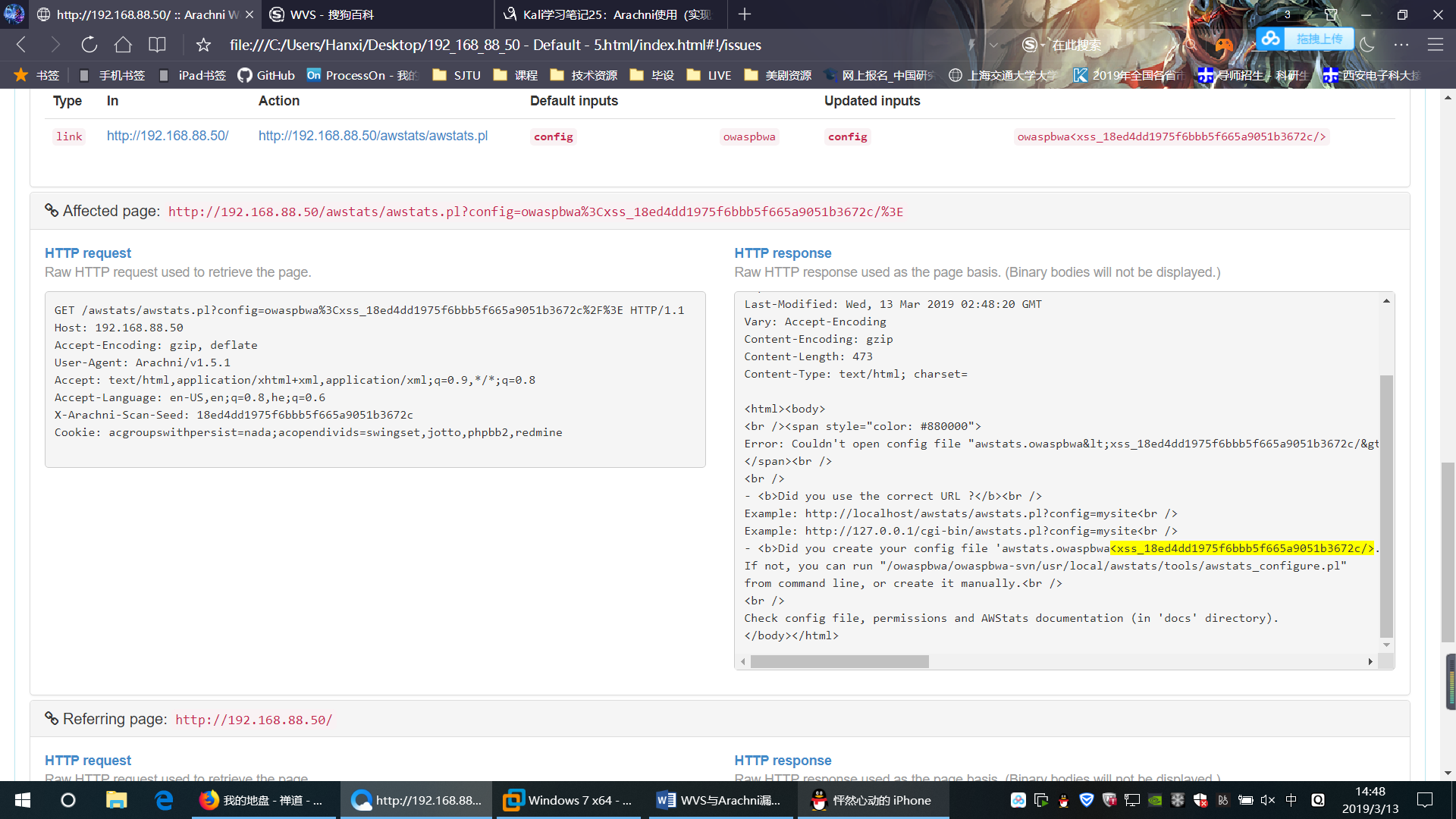Select the Arachni Web report tab
The width and height of the screenshot is (1456, 819).
(x=144, y=14)
